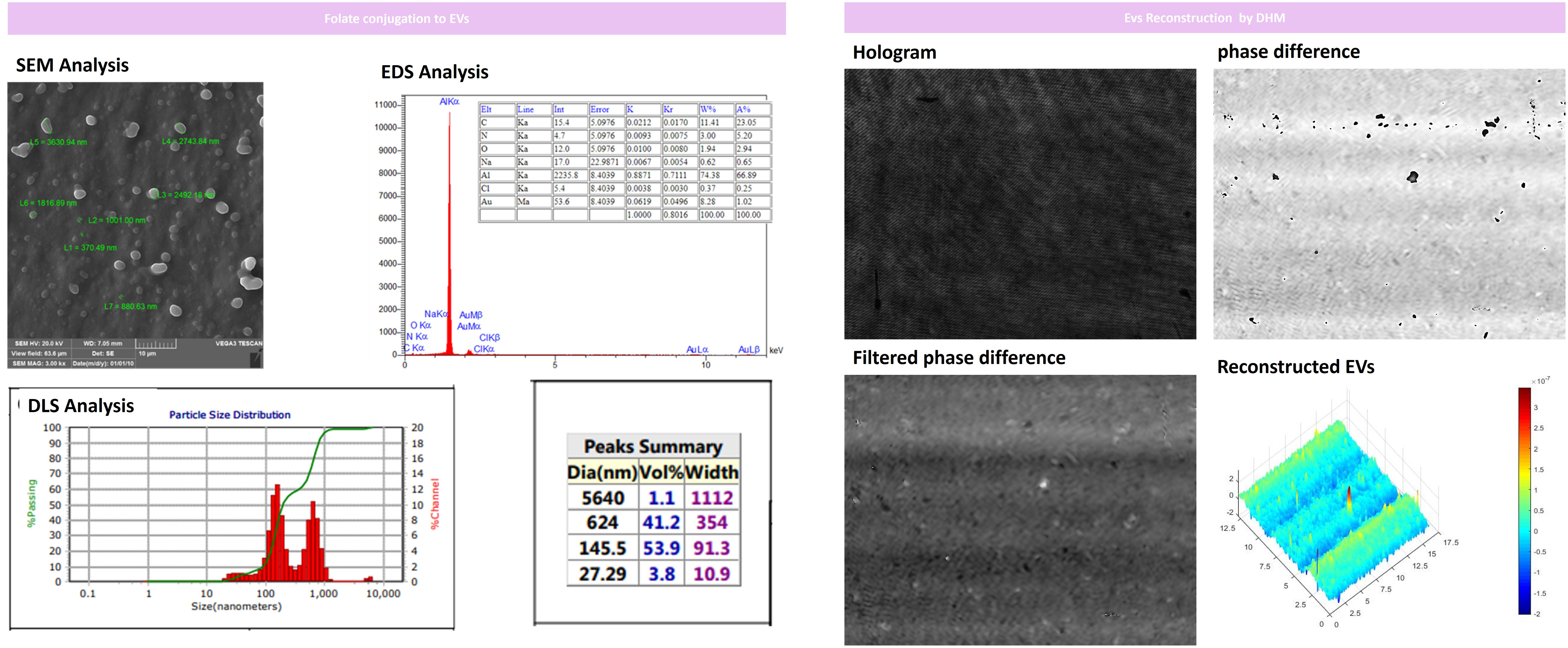Screen dimensions: 1568x648
Task: Click the 'ClKβ' peak label in EDS spectrum
Action: [x=489, y=337]
